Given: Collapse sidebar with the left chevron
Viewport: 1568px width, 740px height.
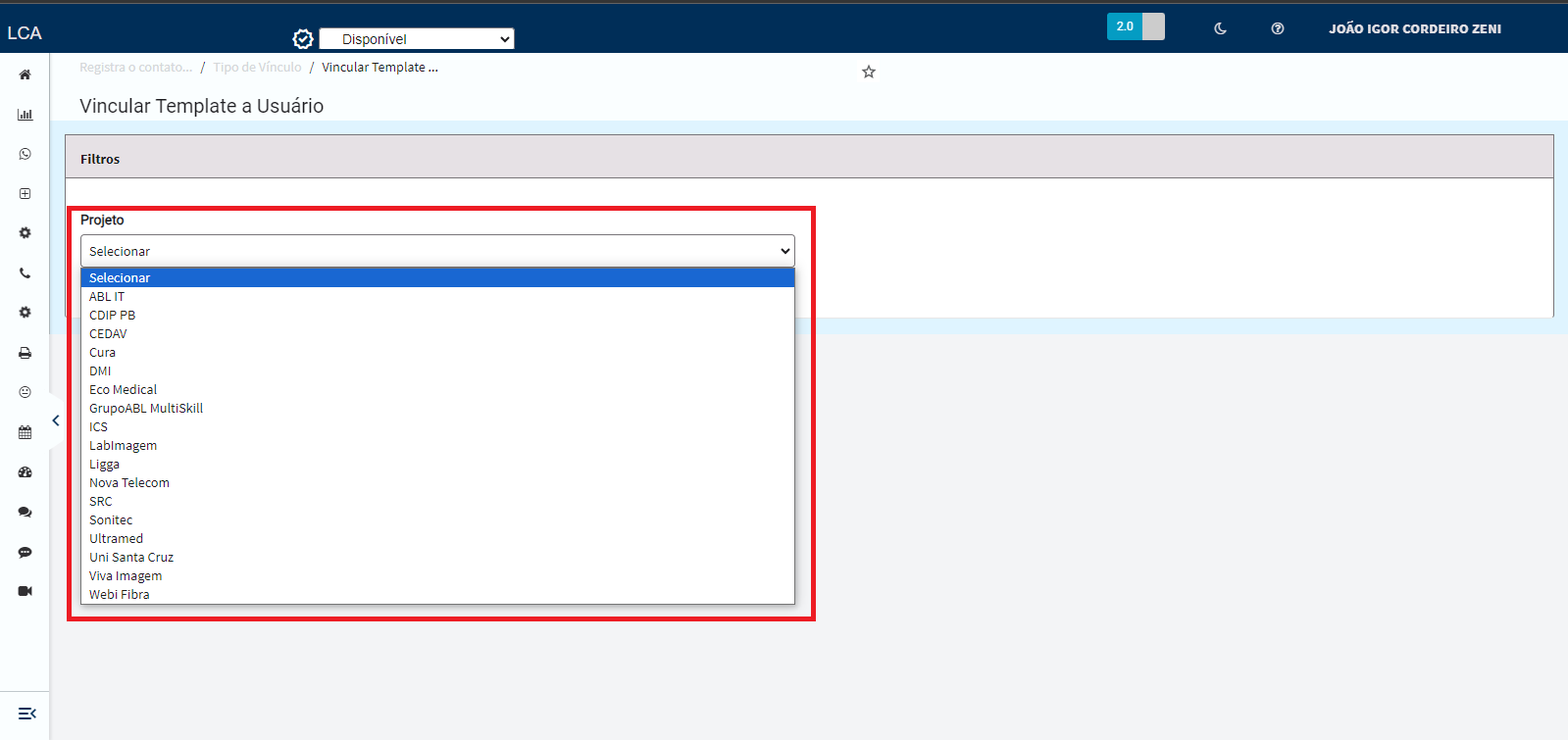Looking at the screenshot, I should pos(56,420).
